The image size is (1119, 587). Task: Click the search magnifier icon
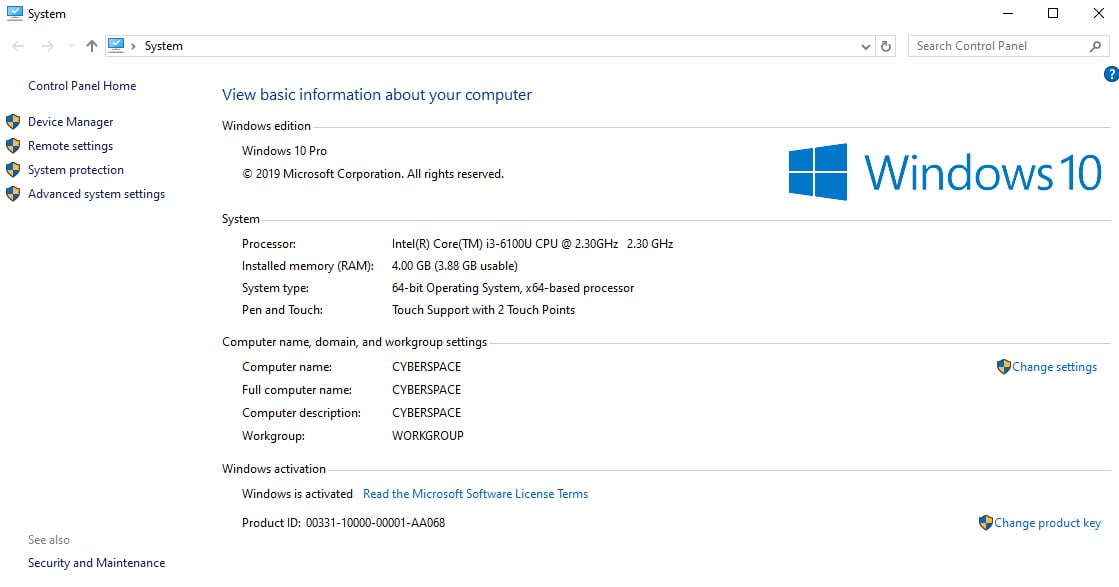[1095, 45]
